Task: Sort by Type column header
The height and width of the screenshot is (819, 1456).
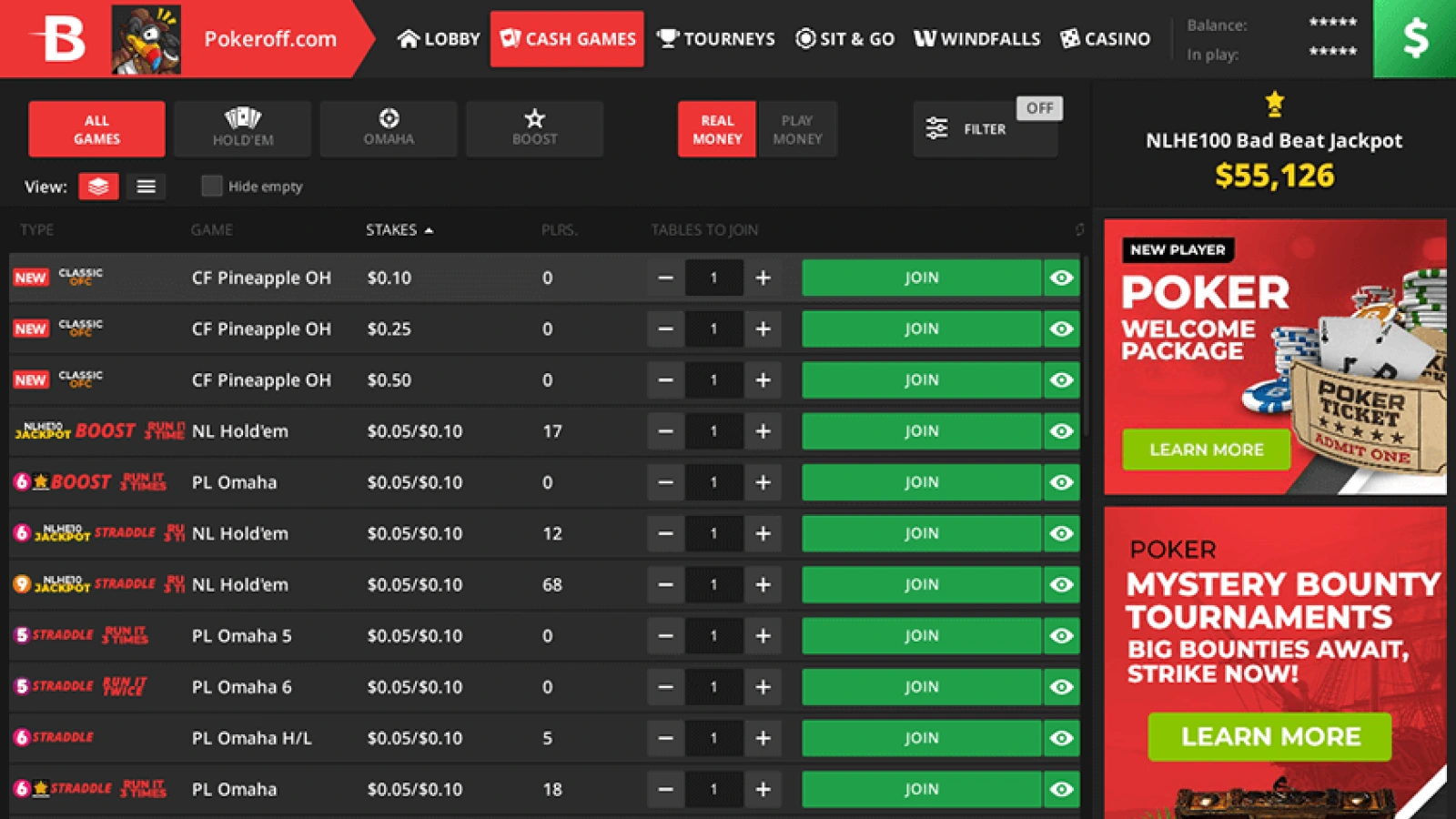Action: [x=37, y=230]
